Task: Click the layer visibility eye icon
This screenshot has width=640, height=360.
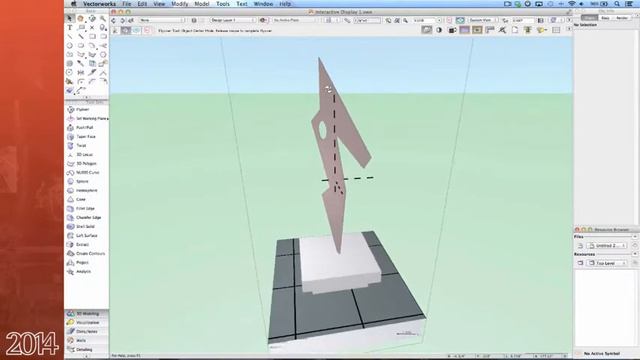Action: (263, 20)
